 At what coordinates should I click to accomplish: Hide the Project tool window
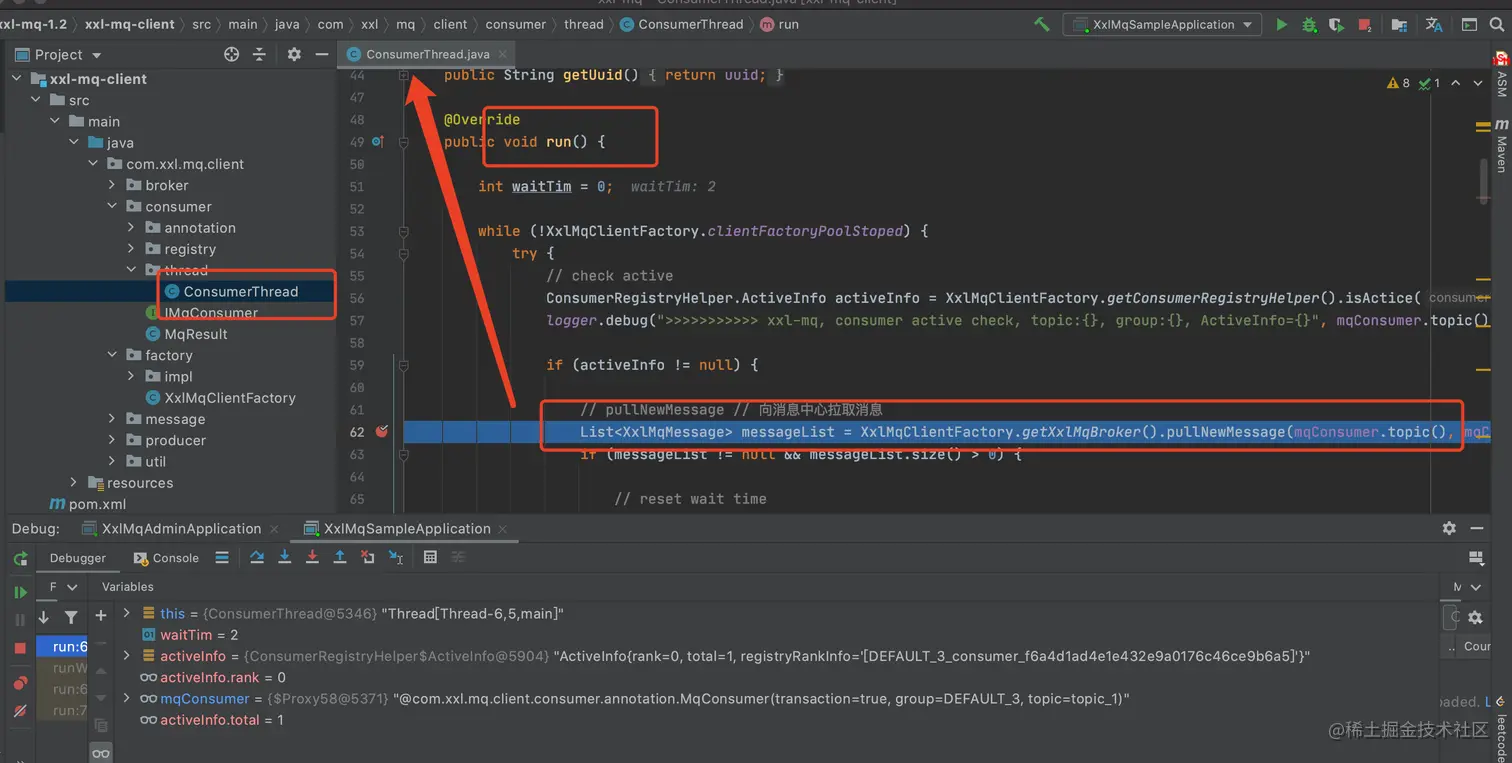pyautogui.click(x=321, y=54)
